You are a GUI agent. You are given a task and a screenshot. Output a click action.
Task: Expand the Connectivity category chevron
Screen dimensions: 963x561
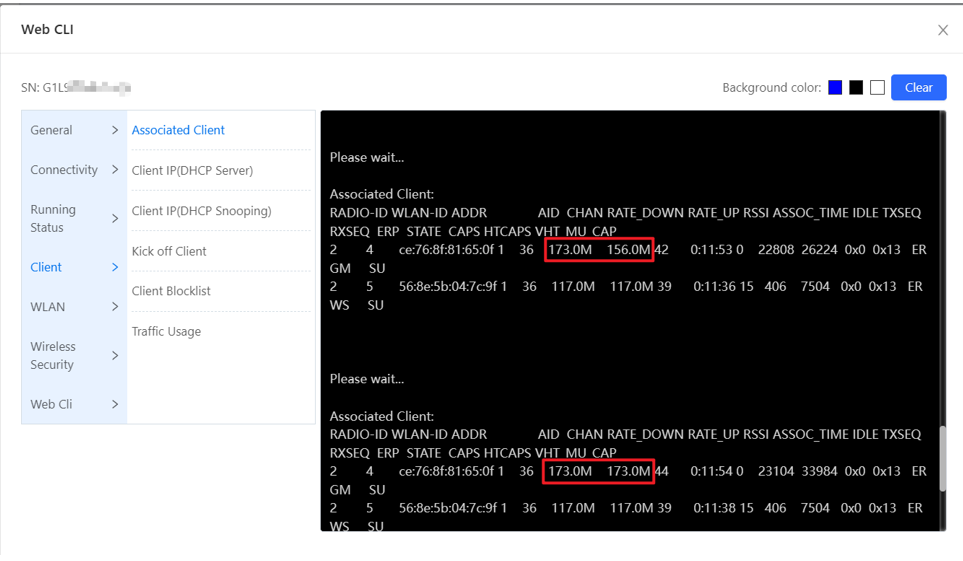(x=115, y=170)
